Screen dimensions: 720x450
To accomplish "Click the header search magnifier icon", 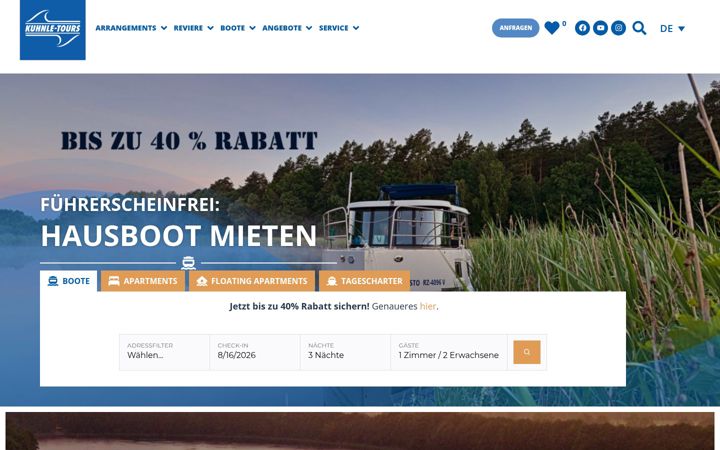I will (639, 28).
